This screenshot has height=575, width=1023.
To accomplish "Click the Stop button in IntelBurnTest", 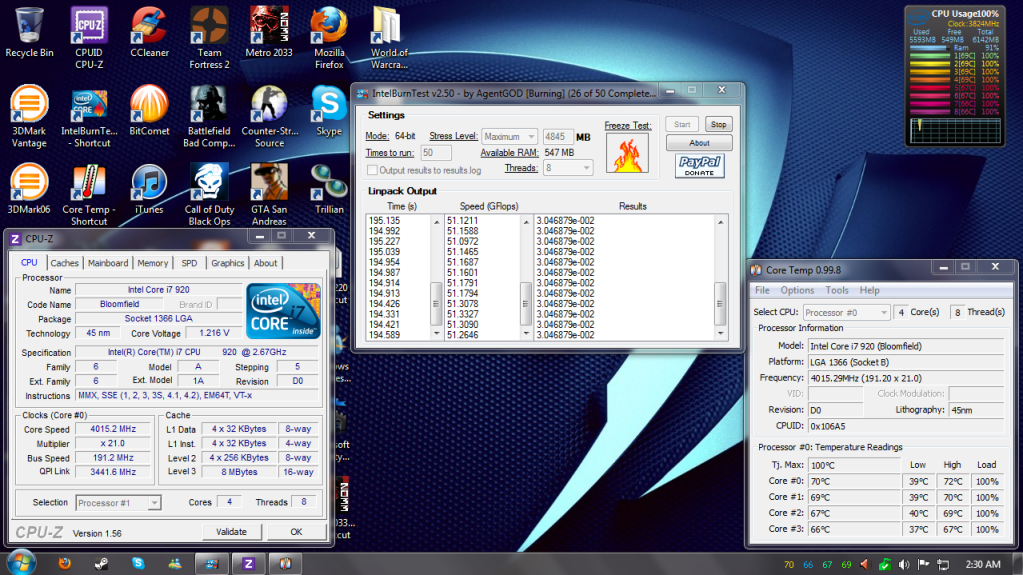I will coord(718,124).
